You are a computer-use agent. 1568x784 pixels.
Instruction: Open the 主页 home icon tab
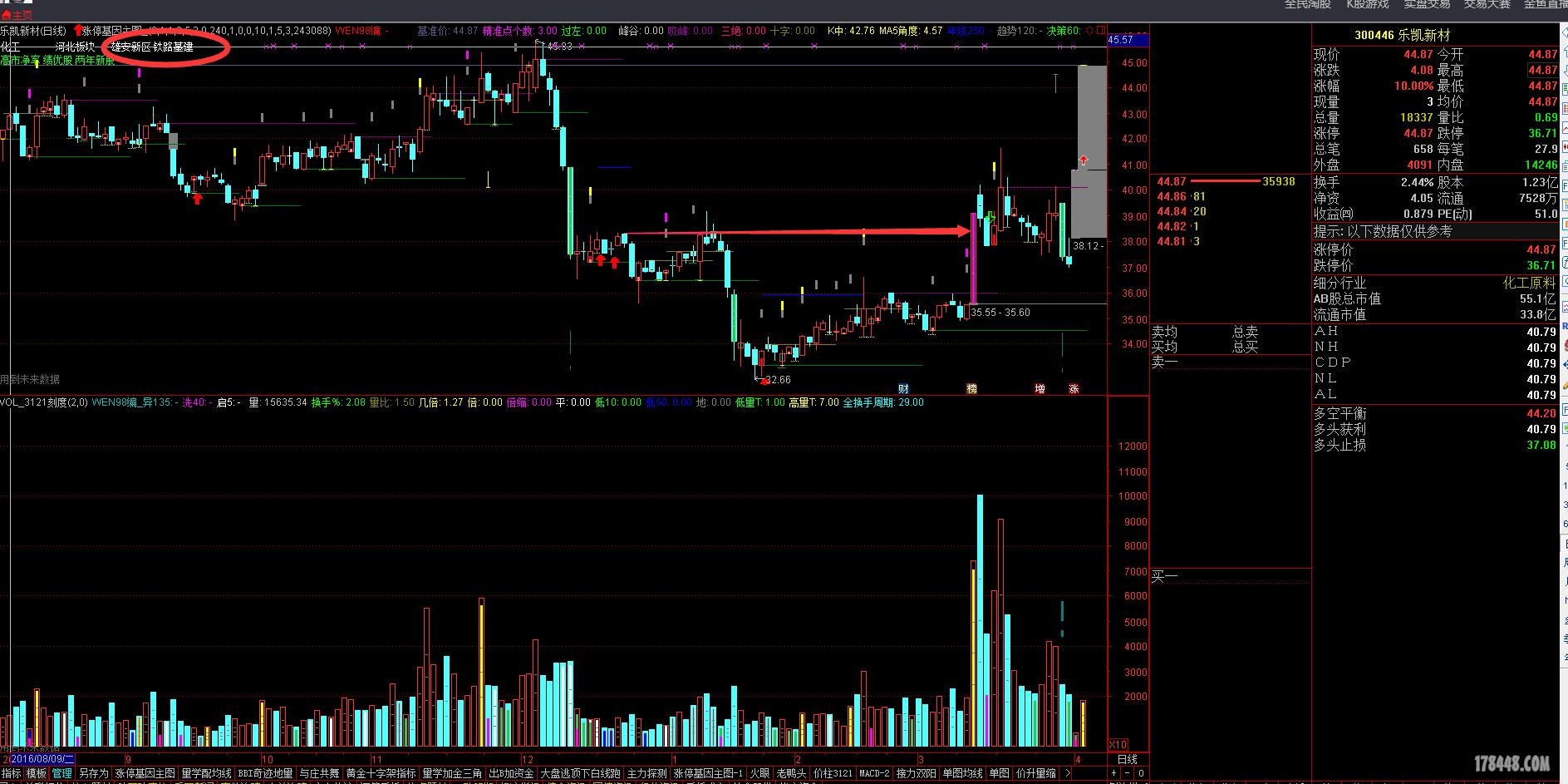(17, 15)
